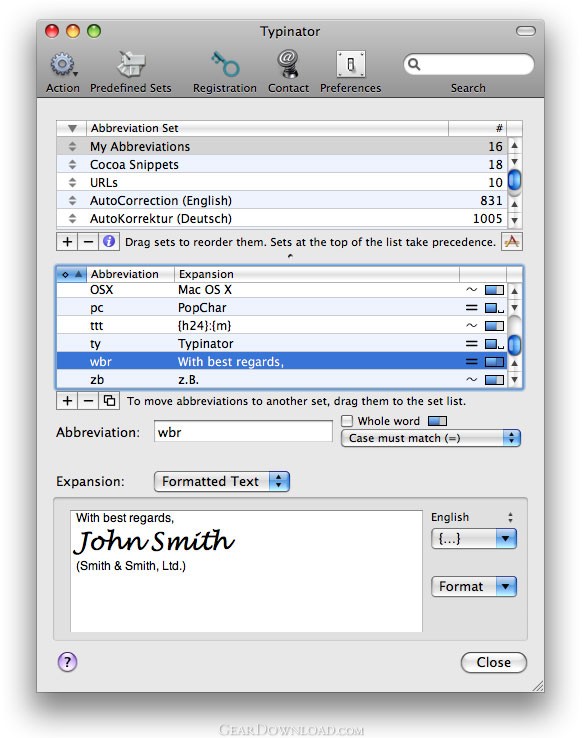Image resolution: width=582 pixels, height=738 pixels.
Task: Enable the Whole word checkbox
Action: point(347,421)
